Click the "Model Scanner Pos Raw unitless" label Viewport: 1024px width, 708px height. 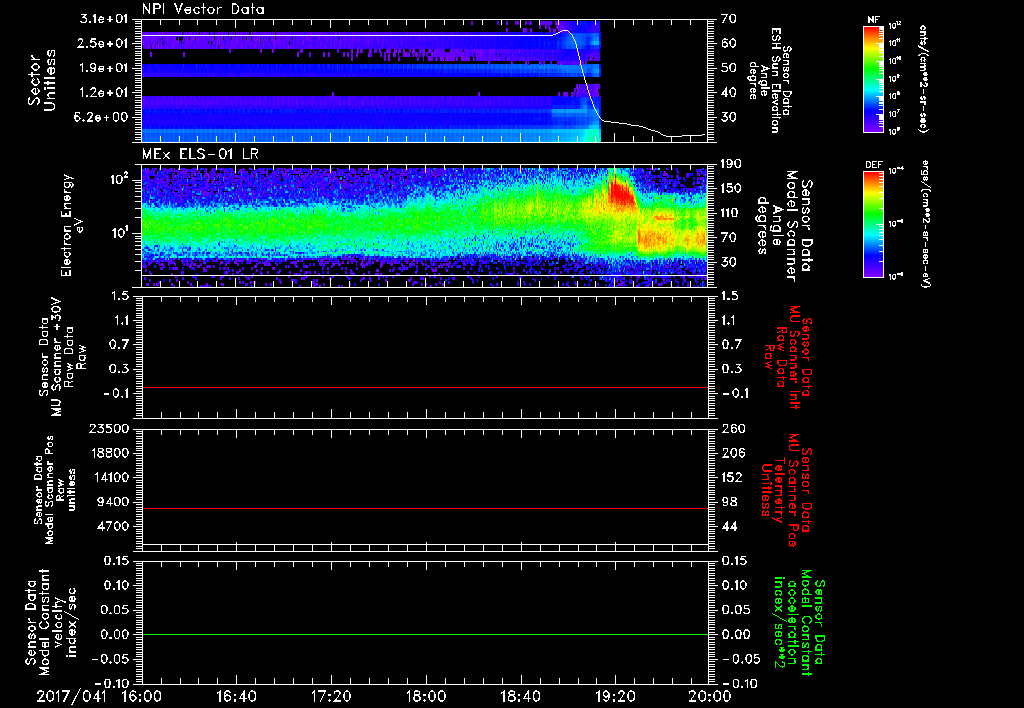pyautogui.click(x=54, y=490)
